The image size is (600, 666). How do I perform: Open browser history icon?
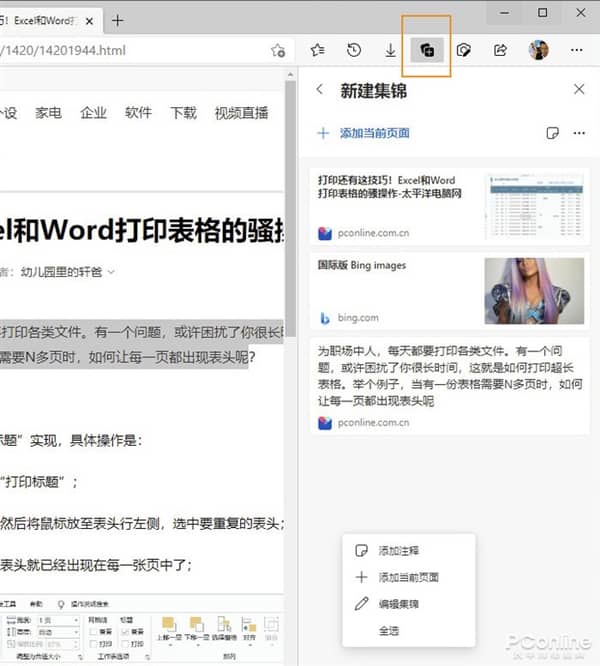tap(354, 50)
